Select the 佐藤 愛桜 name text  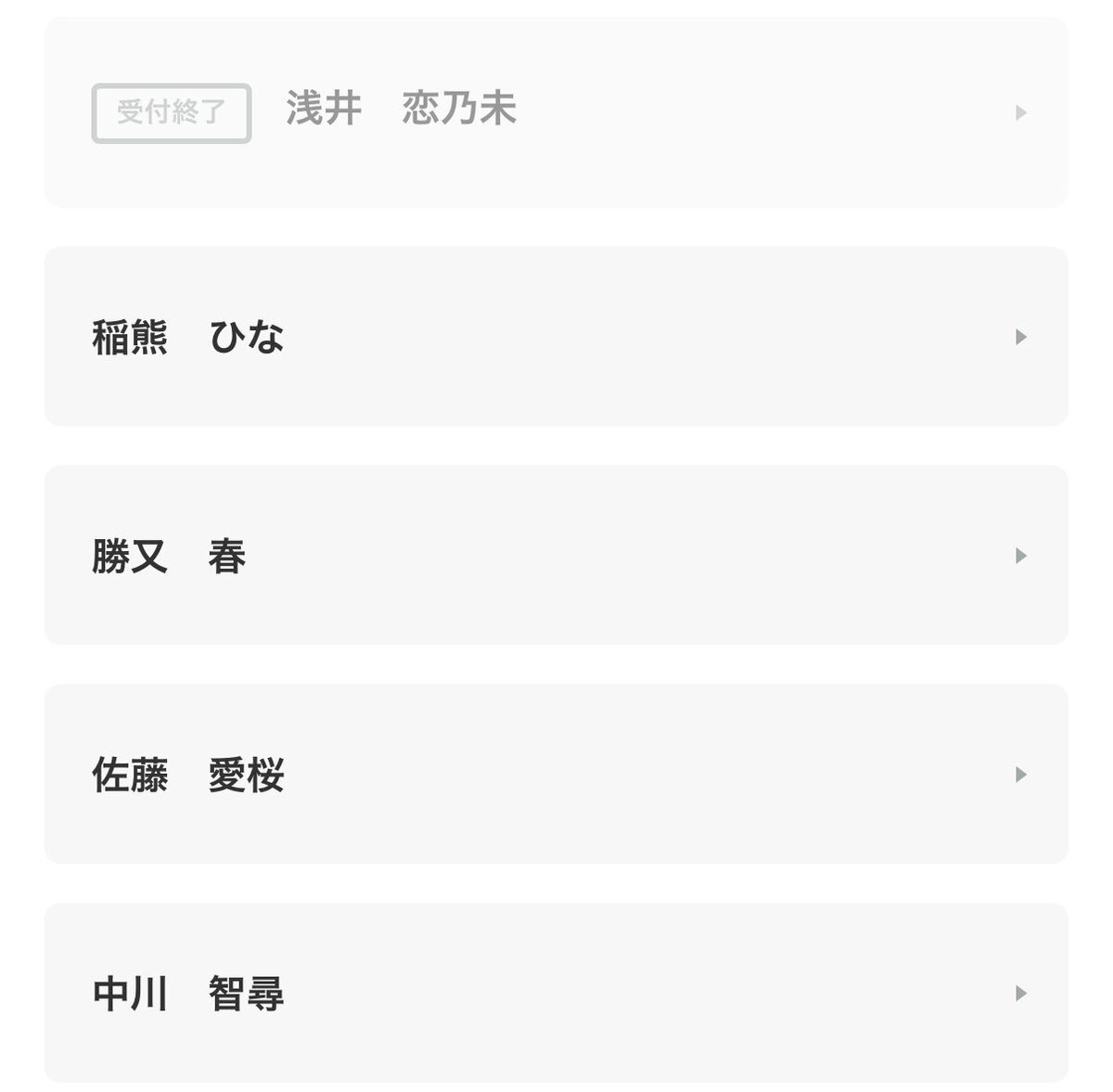[187, 776]
